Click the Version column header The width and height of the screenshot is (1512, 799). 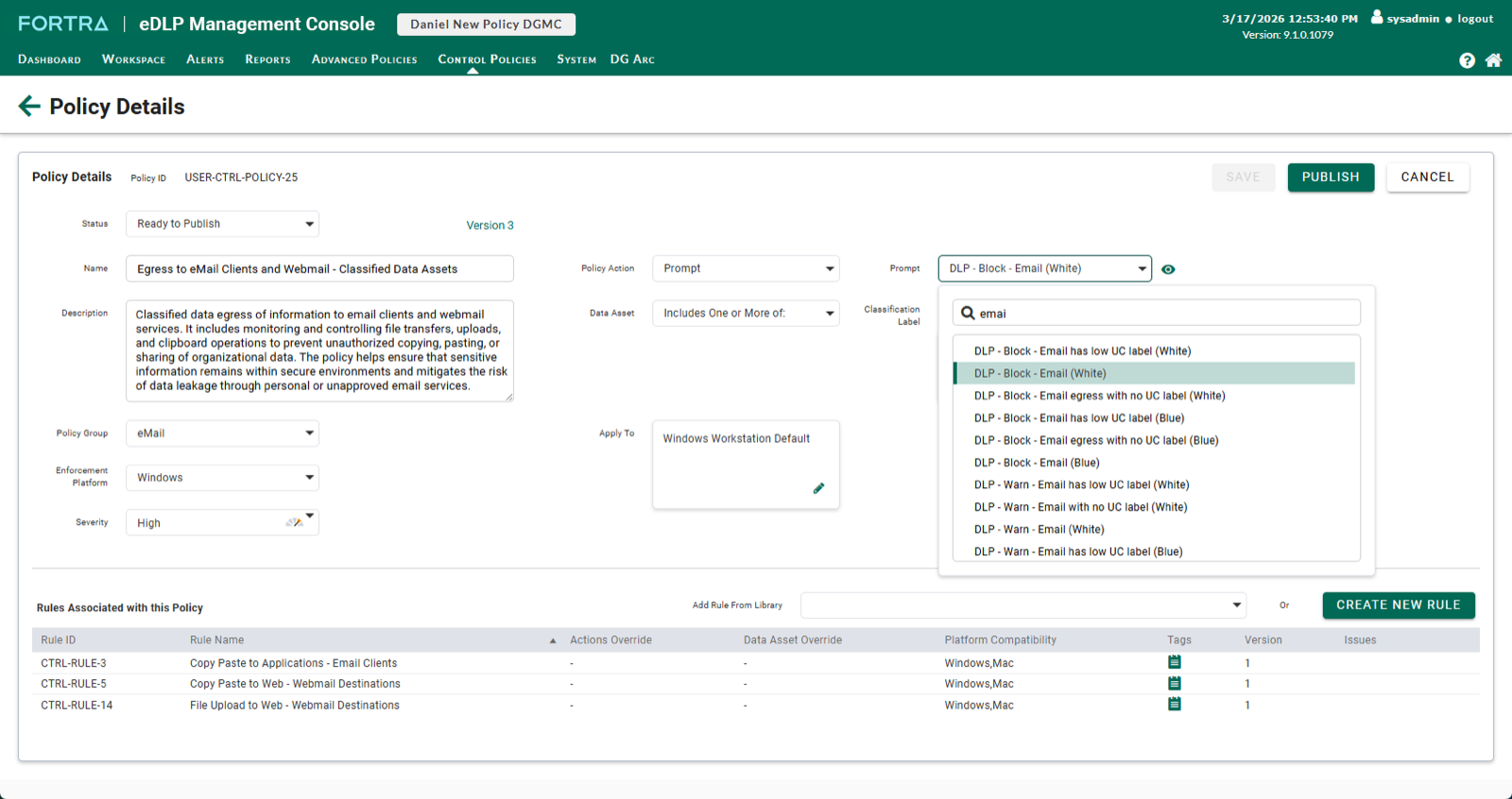(x=1263, y=640)
